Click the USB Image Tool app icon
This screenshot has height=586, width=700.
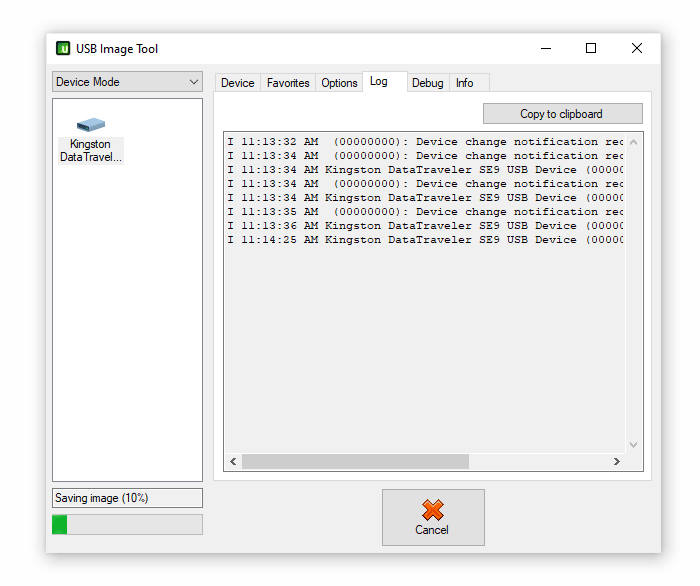click(x=63, y=48)
